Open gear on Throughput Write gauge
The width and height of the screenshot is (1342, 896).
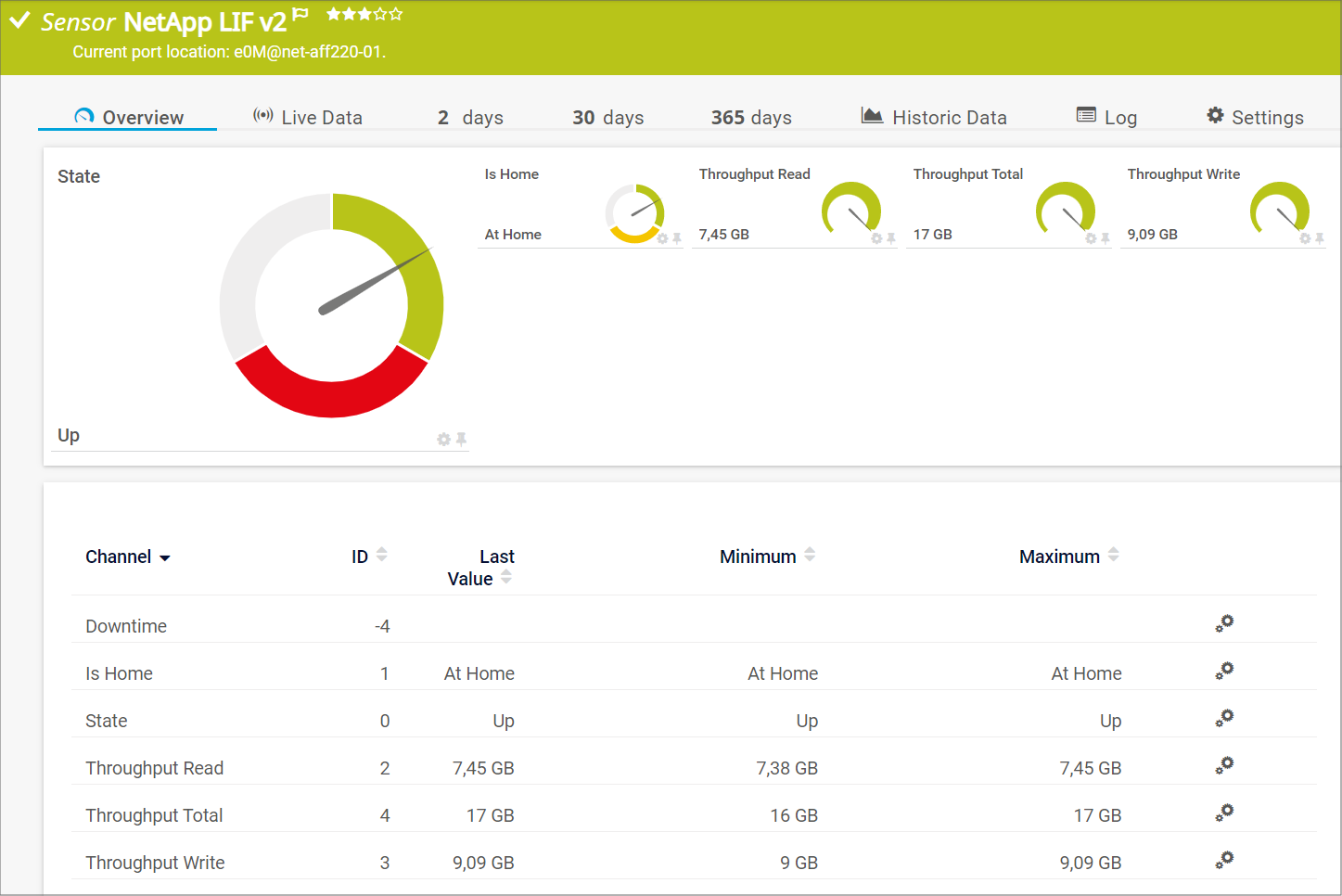(x=1305, y=238)
